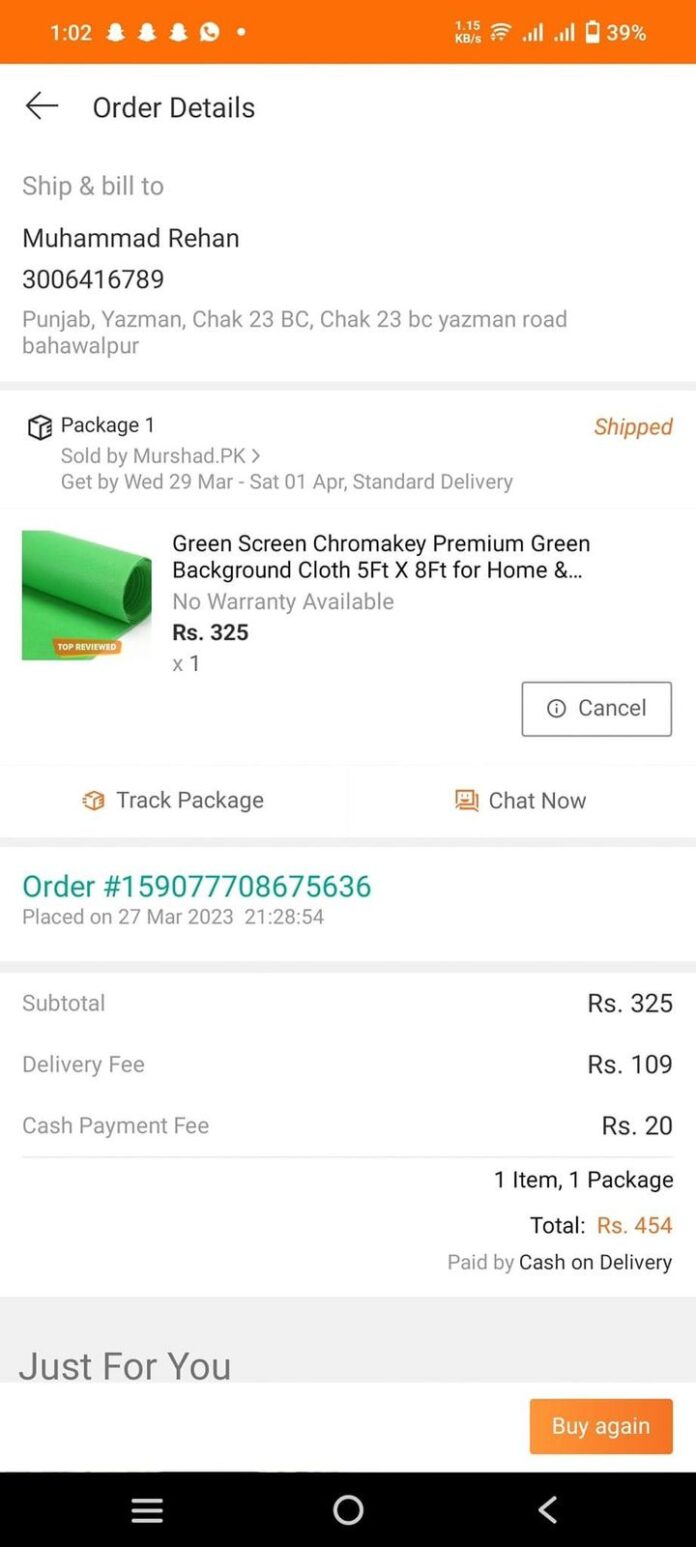Viewport: 696px width, 1547px height.
Task: Tap the Just For You section header
Action: 124,1366
